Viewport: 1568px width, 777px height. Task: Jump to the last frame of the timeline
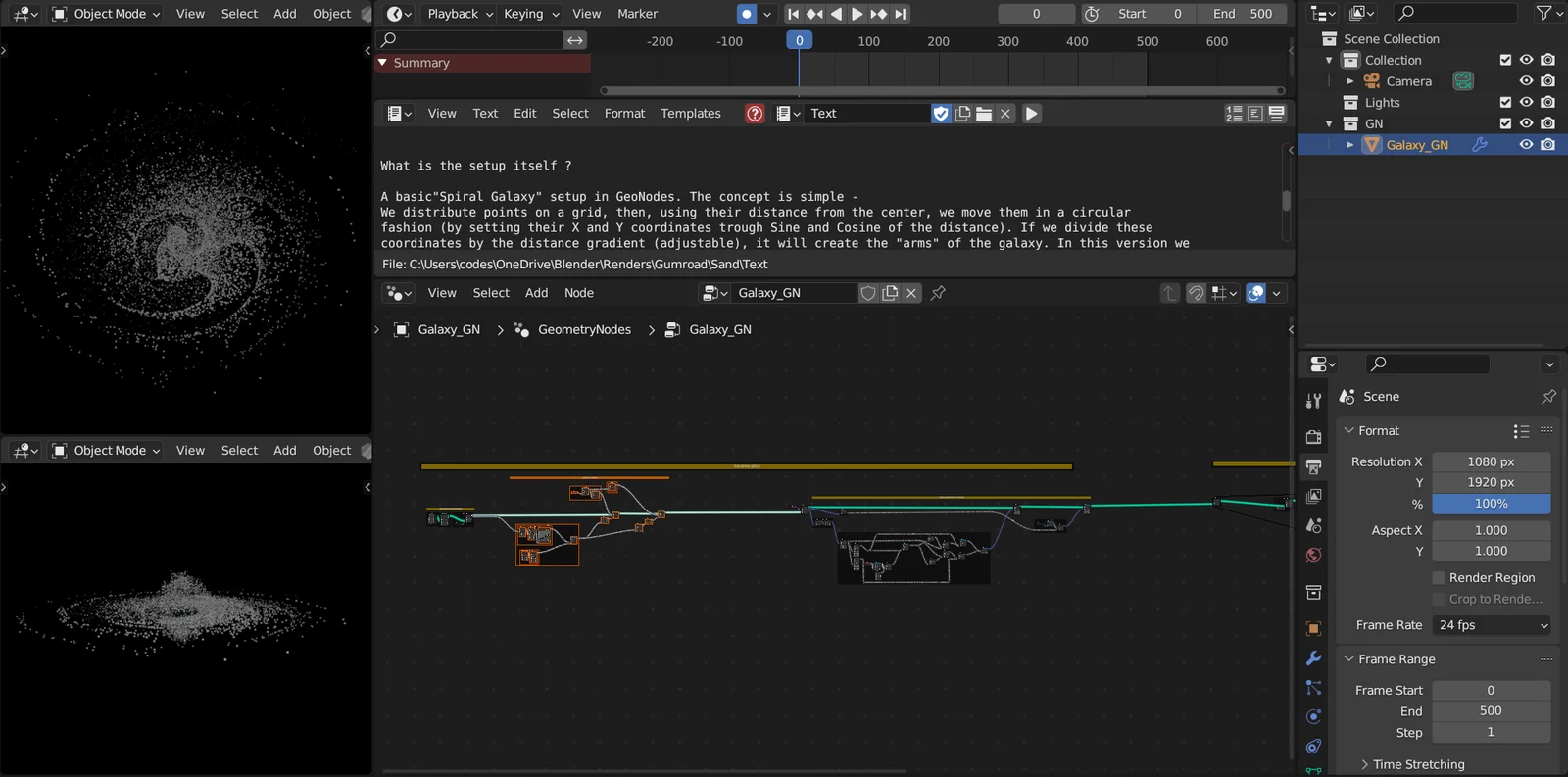pos(900,14)
